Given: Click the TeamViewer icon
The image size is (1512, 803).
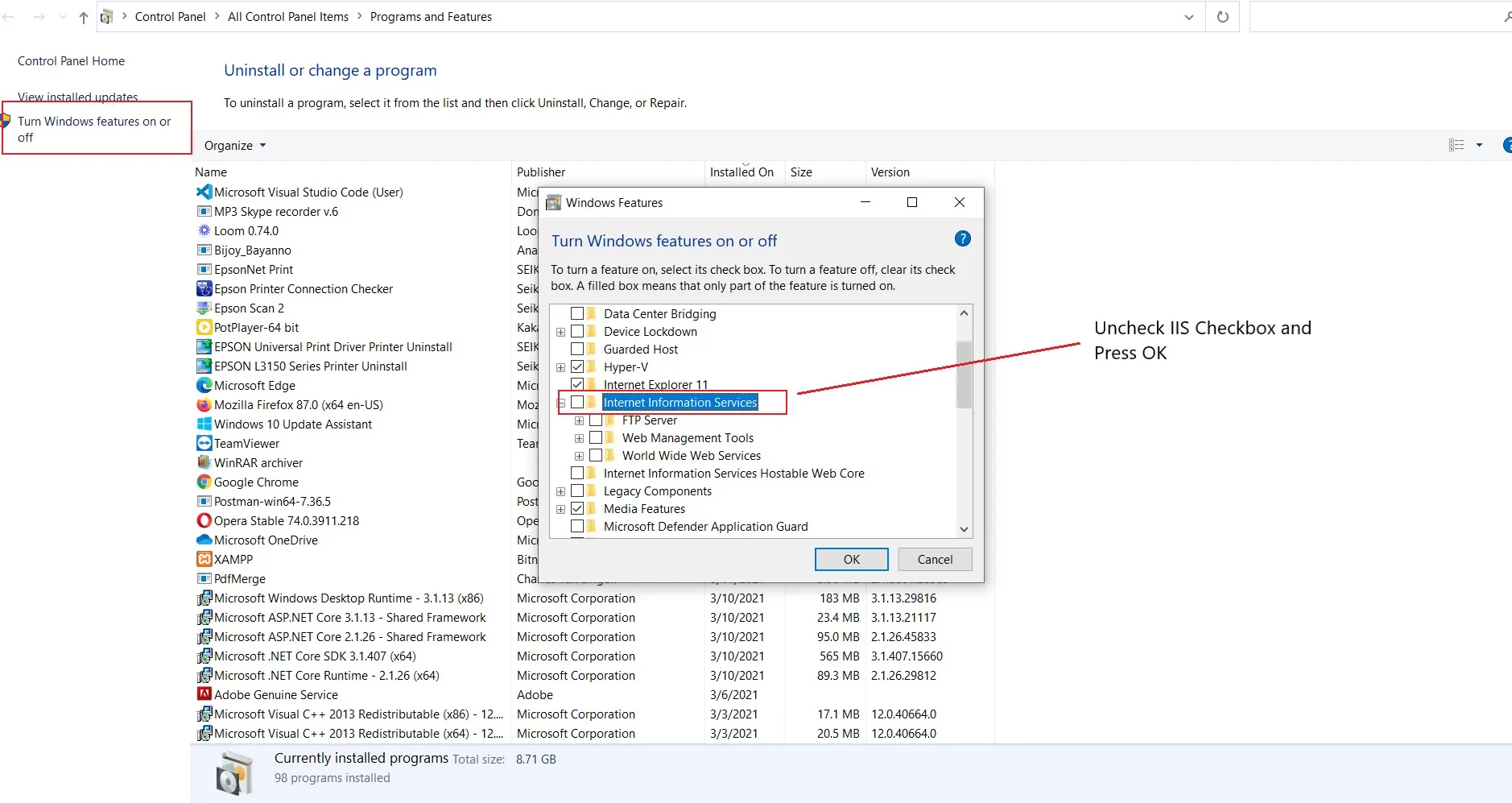Looking at the screenshot, I should coord(204,443).
